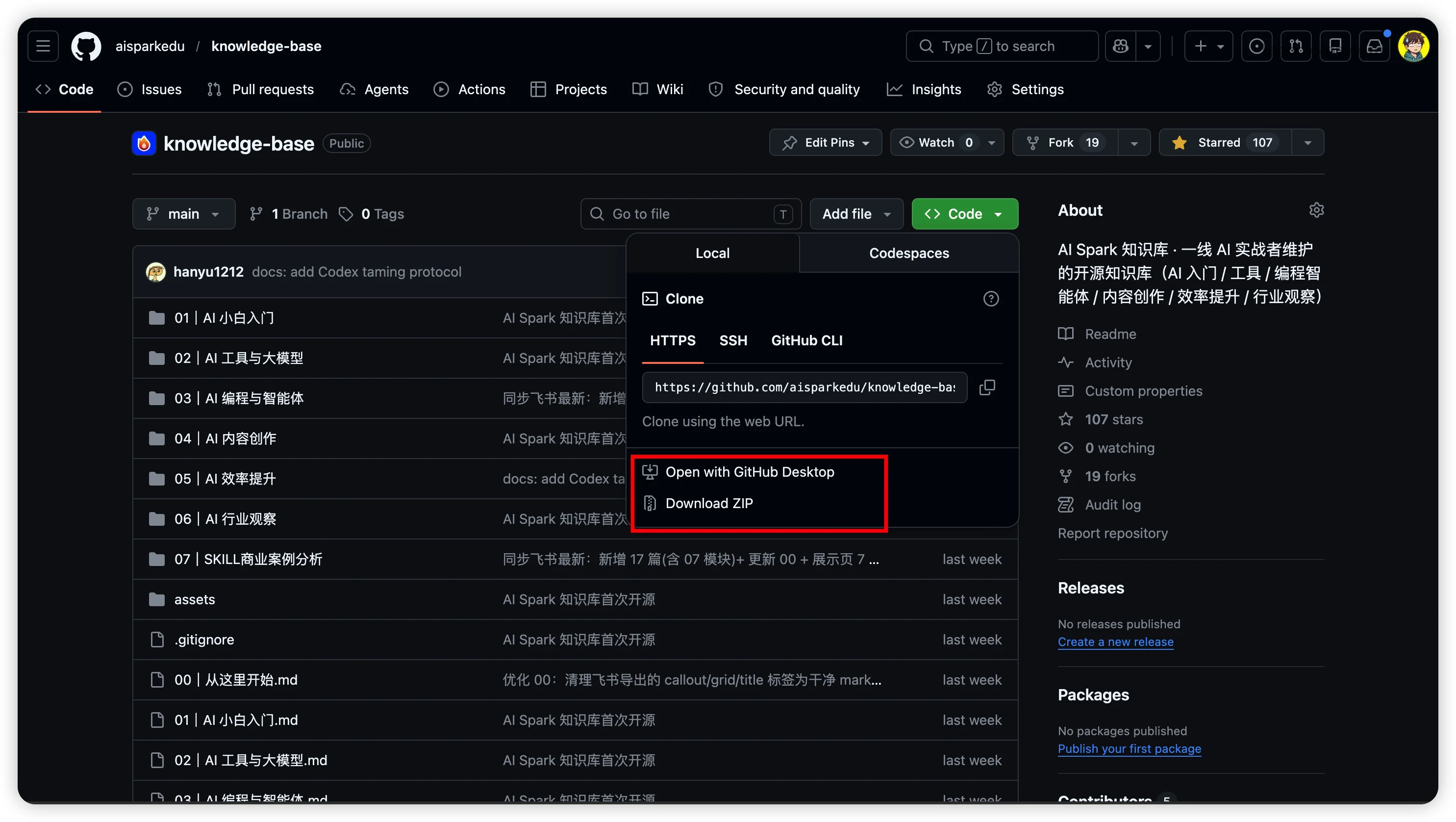Open the issues icon in top header
The height and width of the screenshot is (822, 1456).
click(1256, 46)
